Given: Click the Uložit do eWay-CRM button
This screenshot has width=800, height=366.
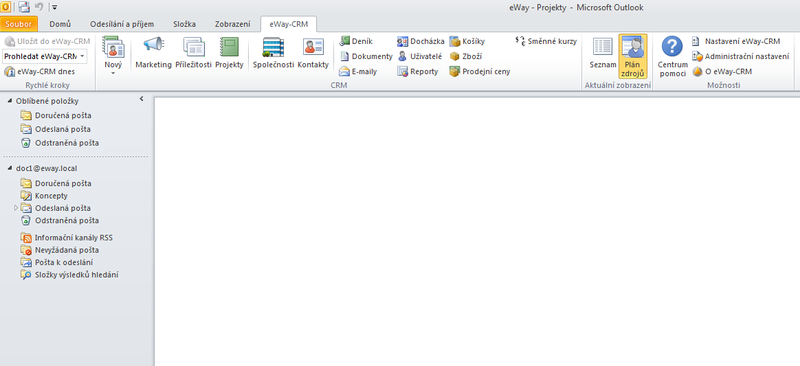Looking at the screenshot, I should pos(46,41).
